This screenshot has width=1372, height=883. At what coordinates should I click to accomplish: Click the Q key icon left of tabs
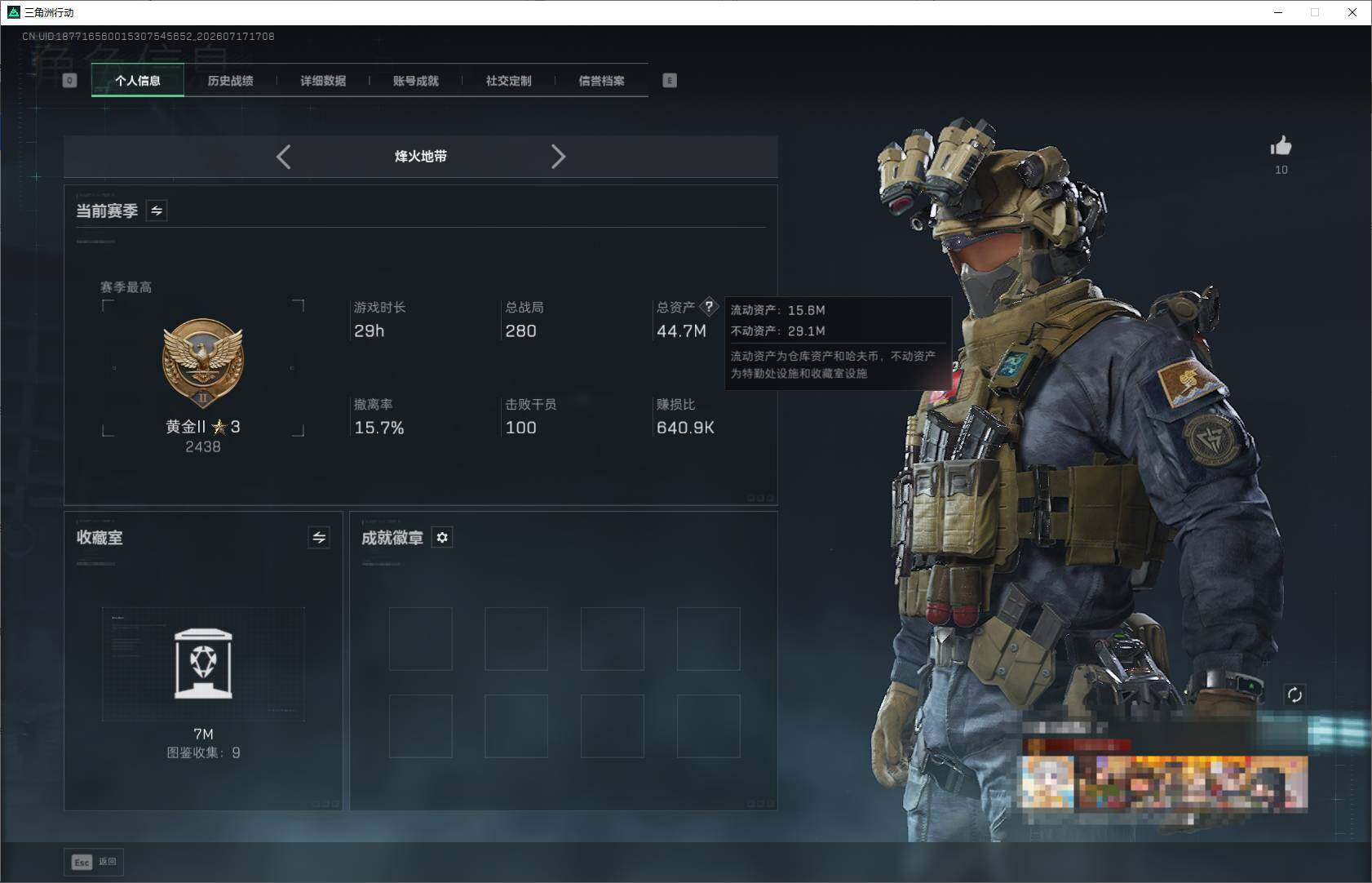point(69,80)
